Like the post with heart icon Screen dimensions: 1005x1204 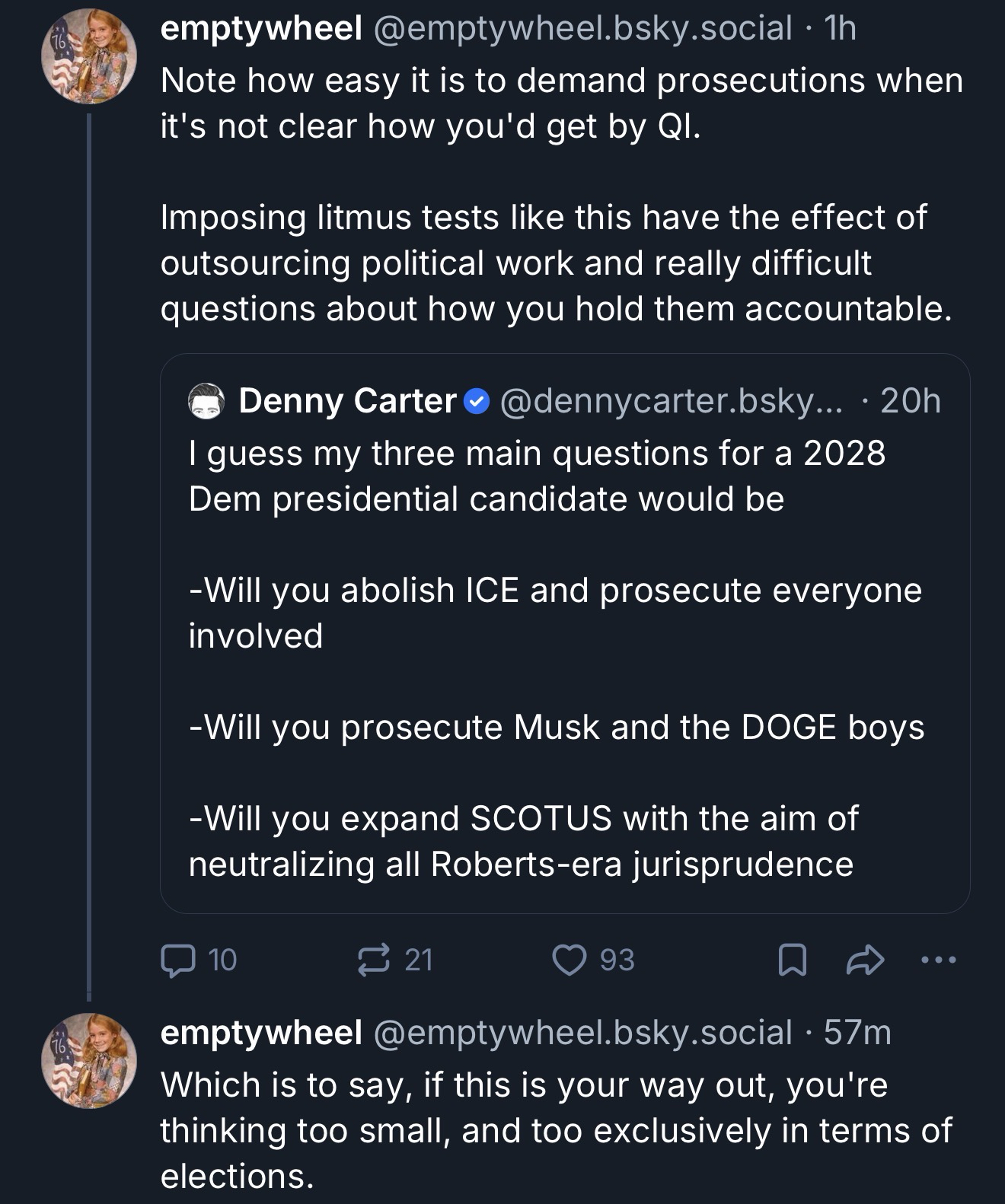568,960
